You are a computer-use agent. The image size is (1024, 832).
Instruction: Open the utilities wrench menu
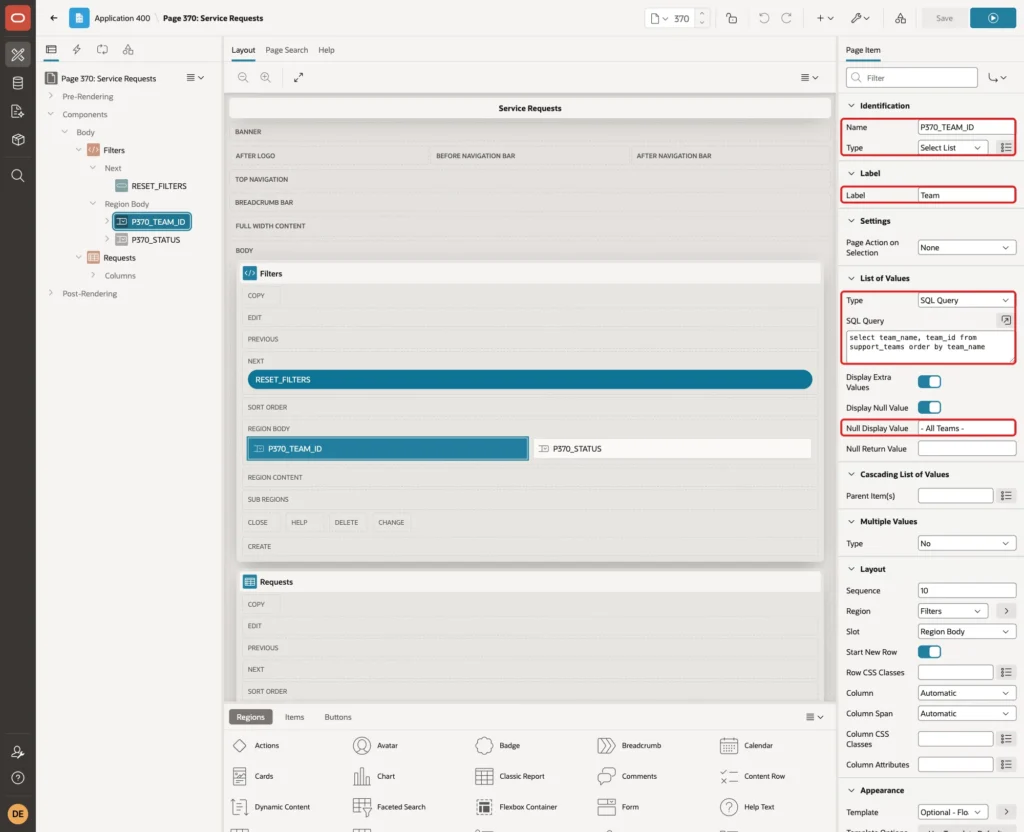pyautogui.click(x=860, y=18)
